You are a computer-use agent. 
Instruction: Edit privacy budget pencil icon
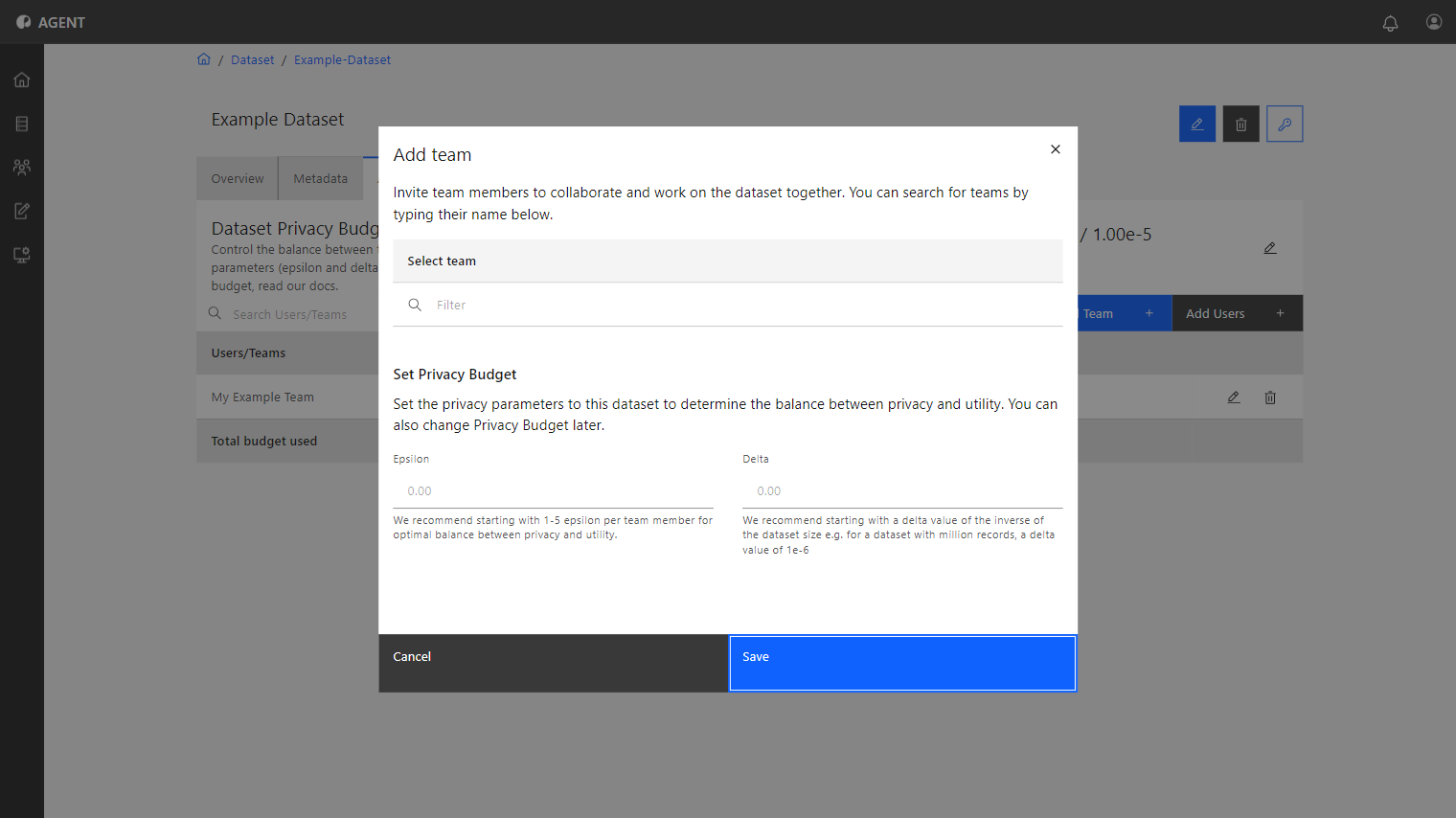coord(1270,248)
